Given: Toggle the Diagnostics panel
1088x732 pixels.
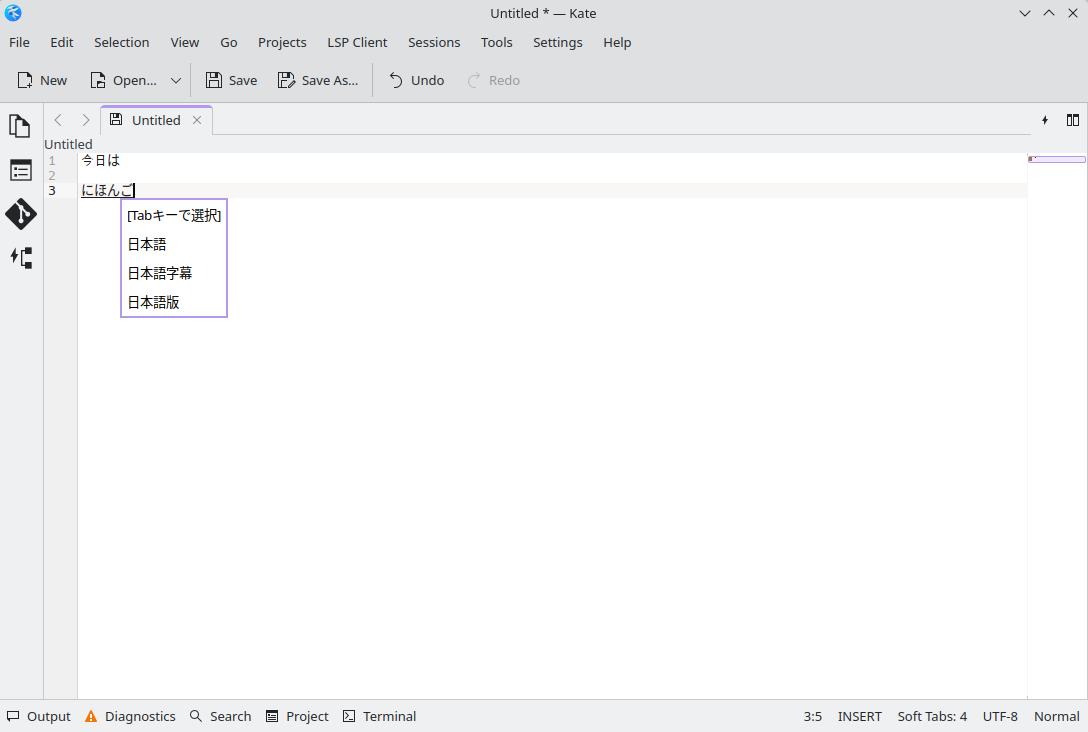Looking at the screenshot, I should [x=130, y=716].
